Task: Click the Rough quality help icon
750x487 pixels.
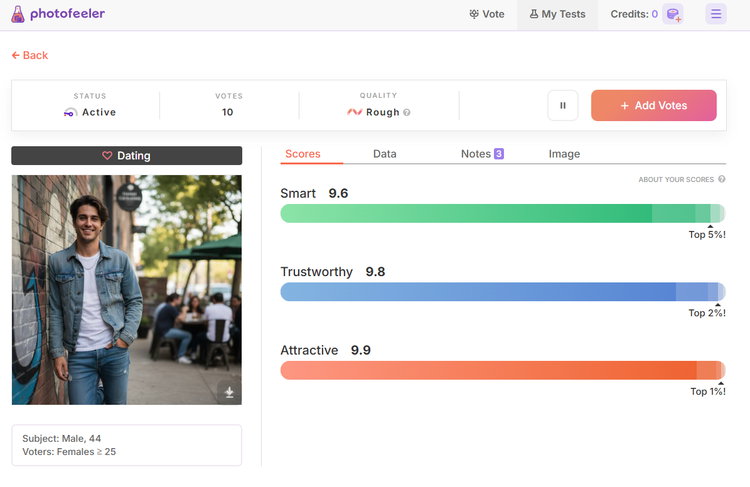Action: 407,113
